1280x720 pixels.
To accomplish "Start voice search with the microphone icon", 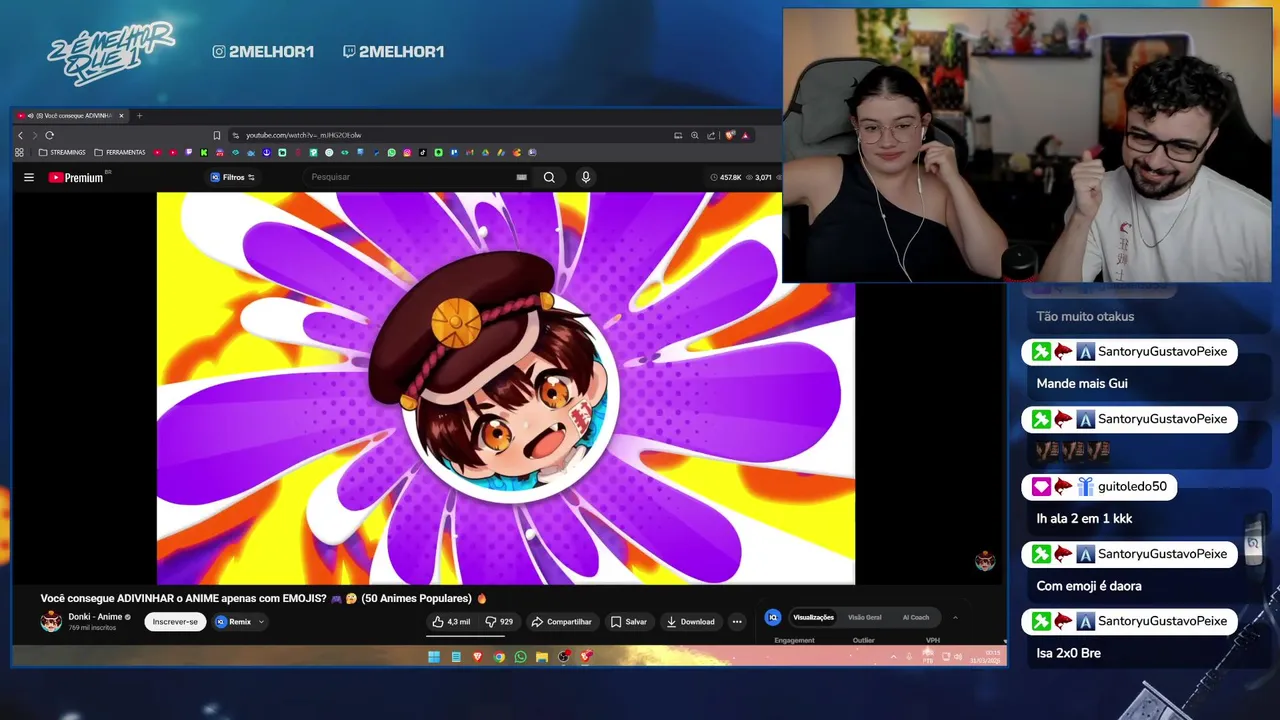I will (586, 177).
